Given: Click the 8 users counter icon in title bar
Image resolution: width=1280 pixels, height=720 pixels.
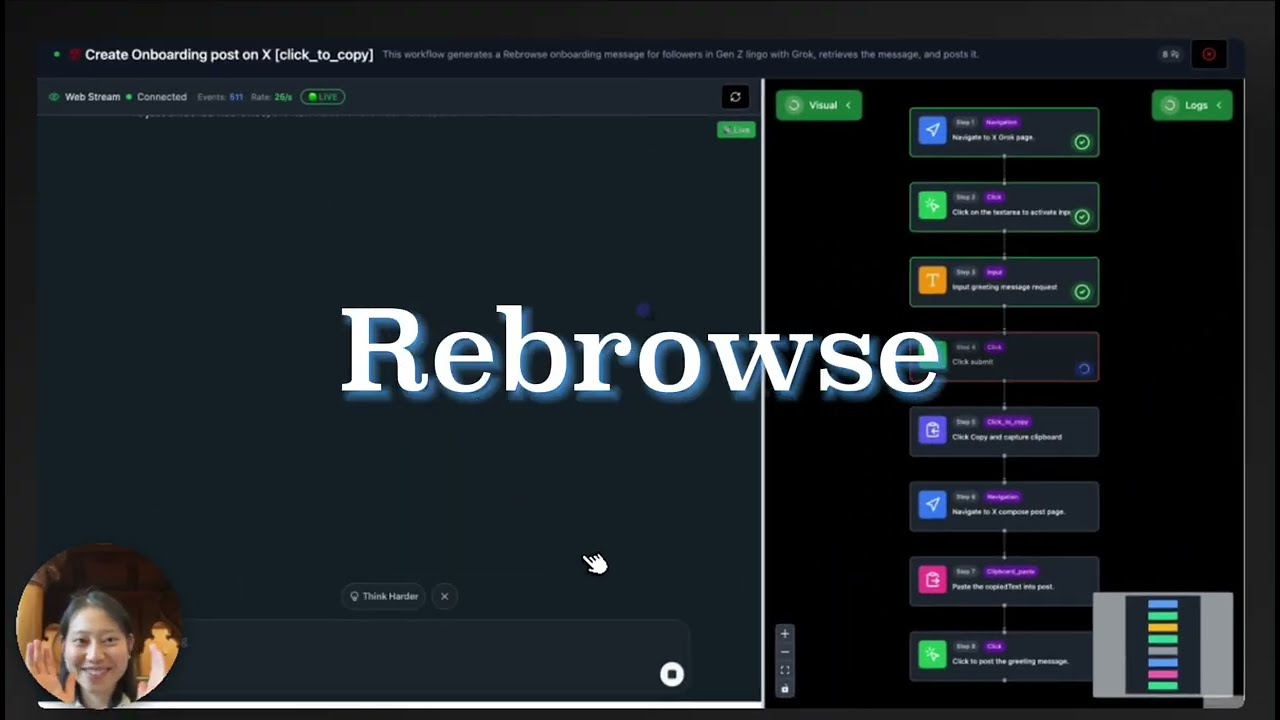Looking at the screenshot, I should (x=1170, y=54).
